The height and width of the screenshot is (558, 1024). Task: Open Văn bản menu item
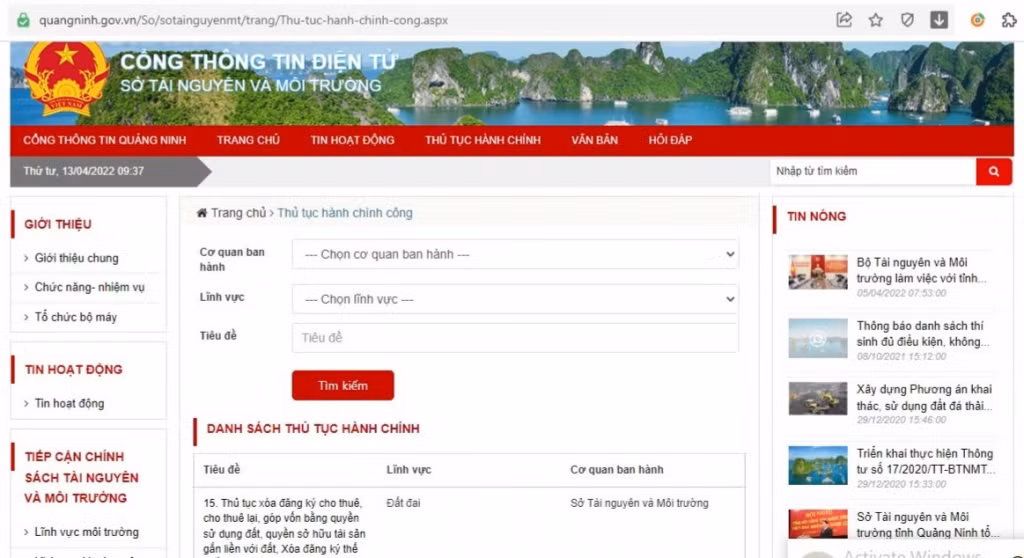594,140
